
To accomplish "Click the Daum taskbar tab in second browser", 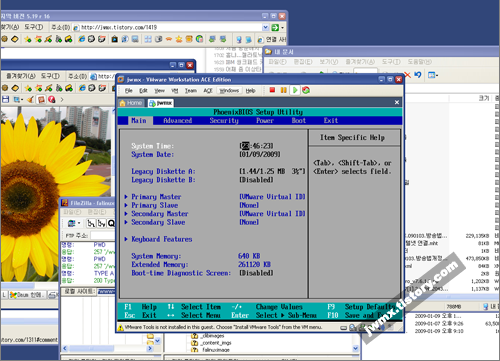I will pos(27,295).
